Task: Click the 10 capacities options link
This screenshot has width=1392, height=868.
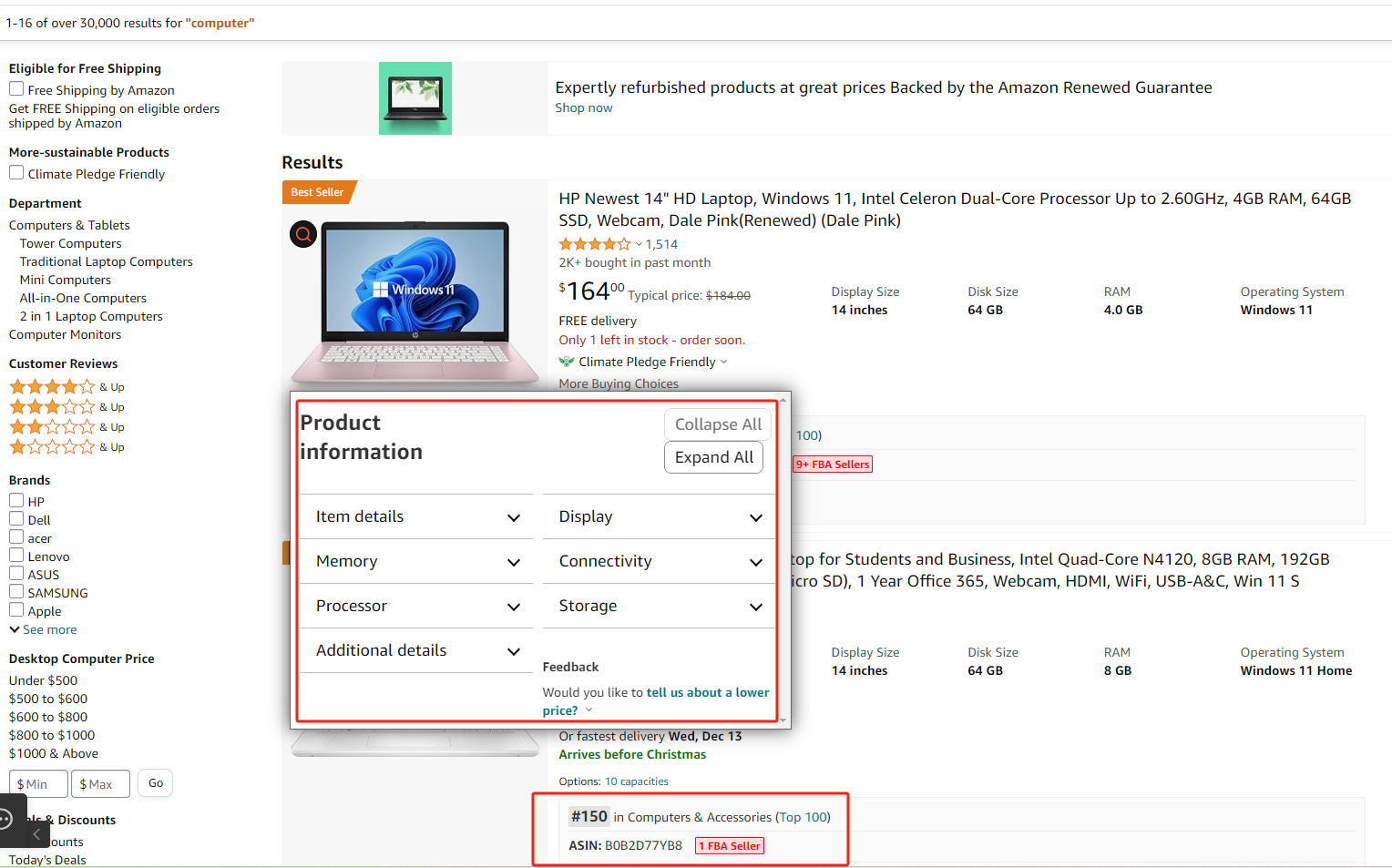Action: pos(637,781)
